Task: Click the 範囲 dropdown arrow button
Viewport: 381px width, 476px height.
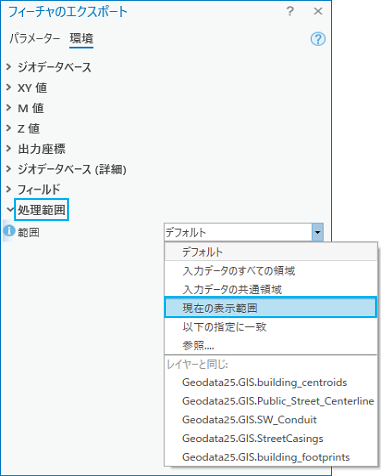Action: point(317,232)
